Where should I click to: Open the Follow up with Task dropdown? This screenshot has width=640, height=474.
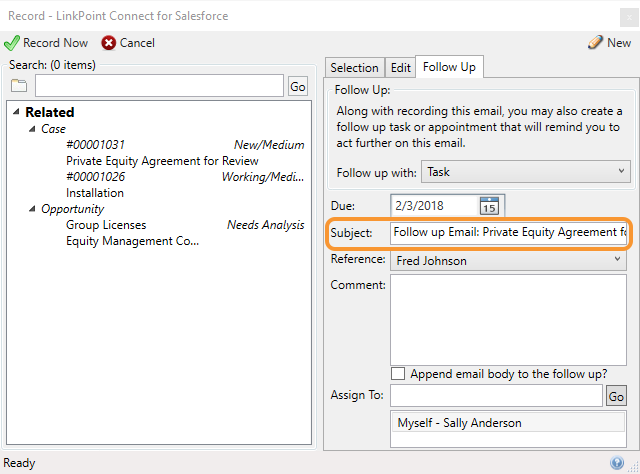[x=525, y=172]
